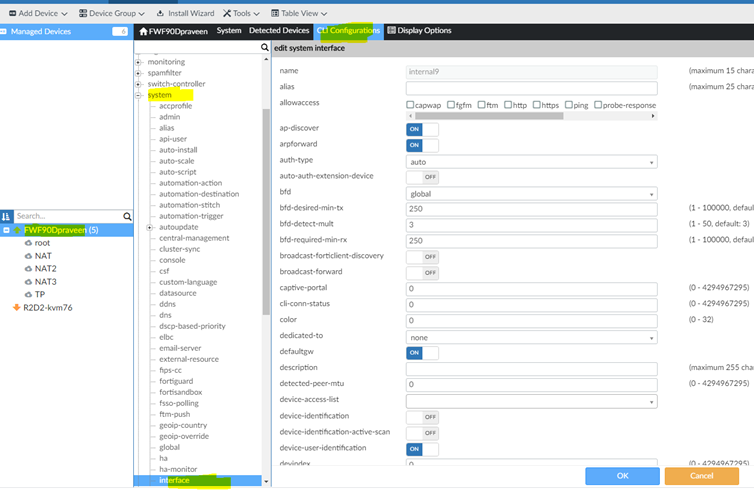Open the Tools menu
This screenshot has height=490, width=754.
coord(241,13)
